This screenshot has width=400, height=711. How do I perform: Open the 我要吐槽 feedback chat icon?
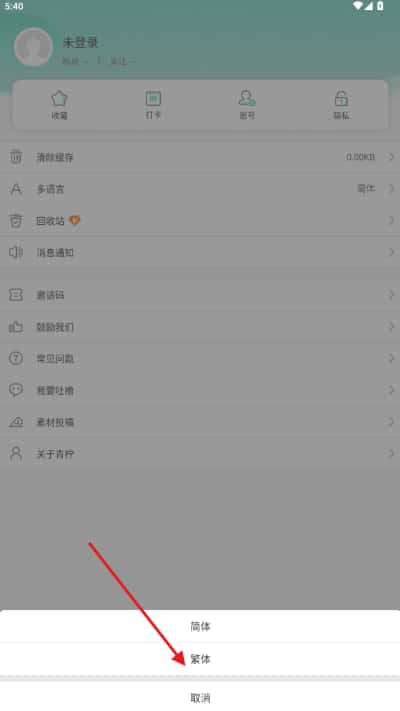[x=16, y=390]
